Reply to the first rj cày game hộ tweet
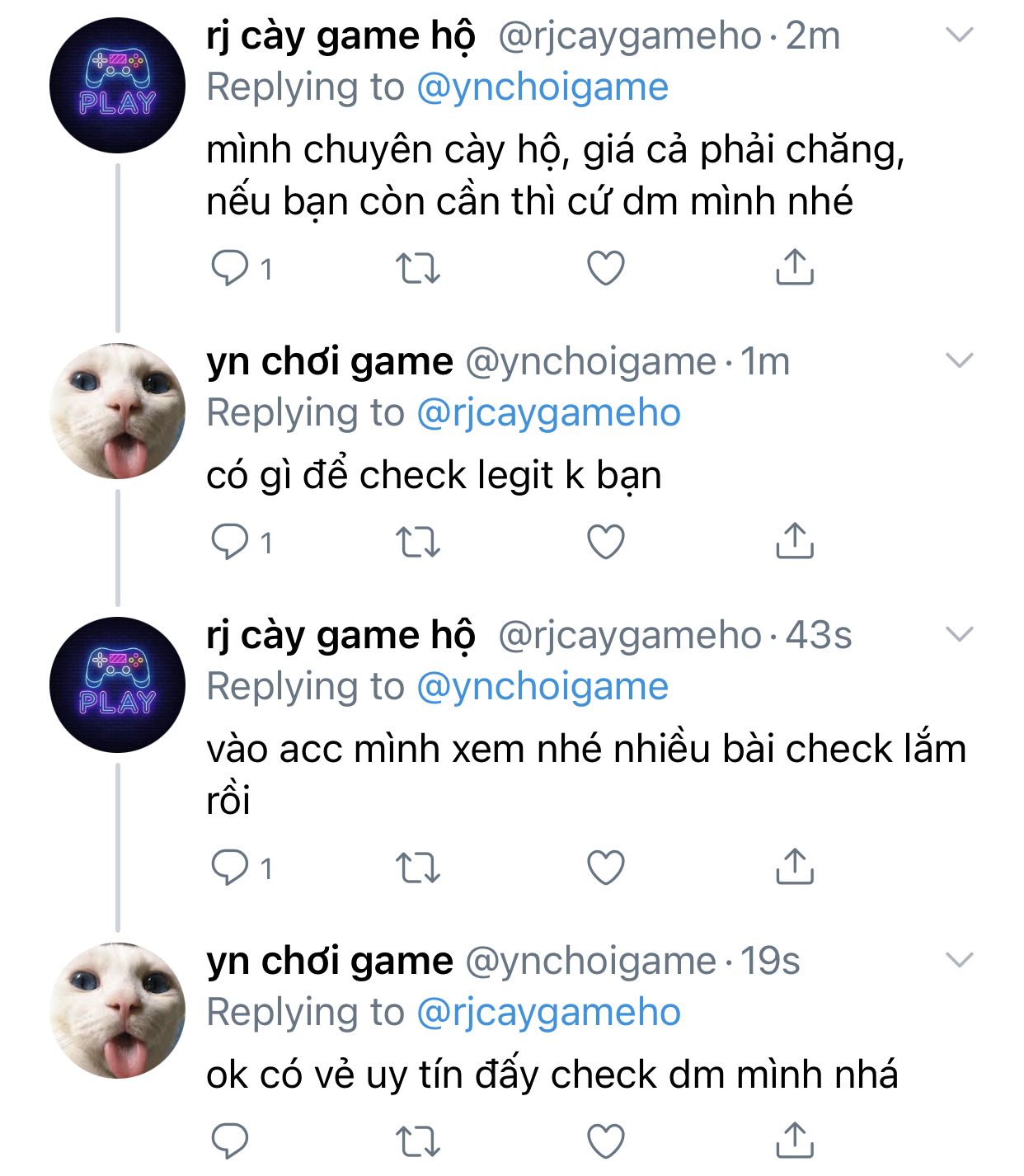Viewport: 1024px width, 1176px height. 230,268
